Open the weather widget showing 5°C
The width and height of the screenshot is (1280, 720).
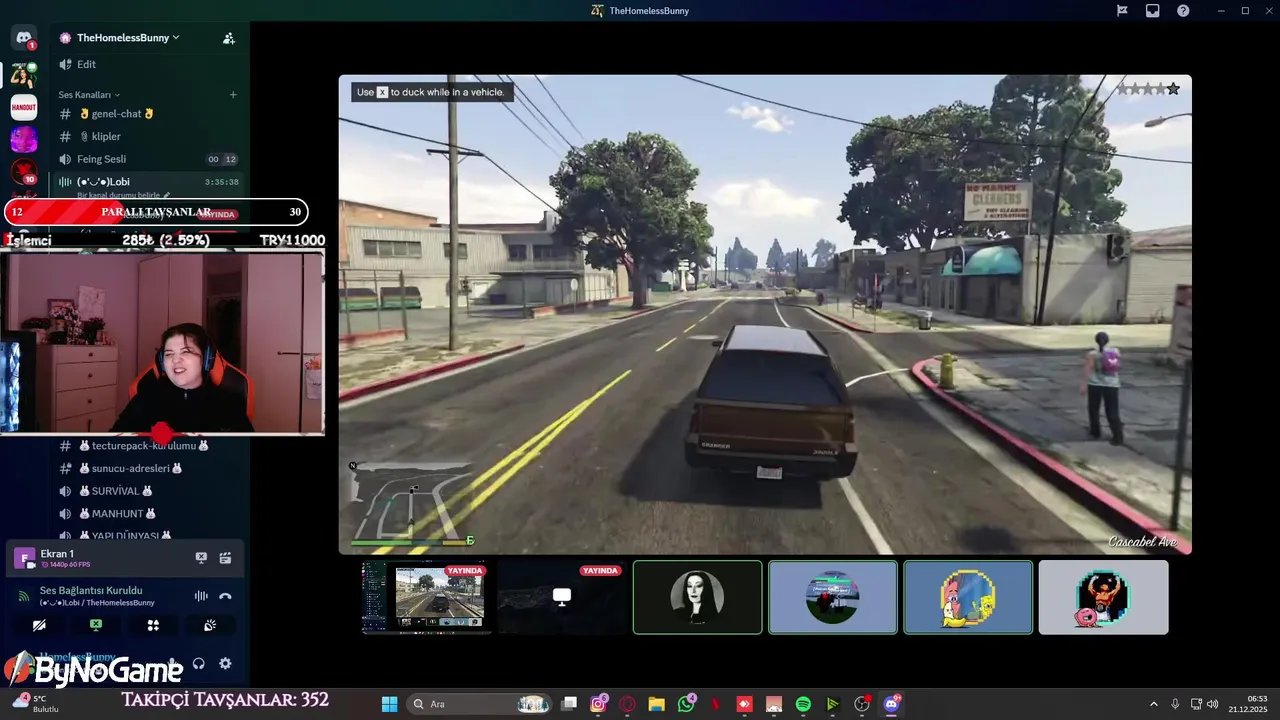click(34, 703)
